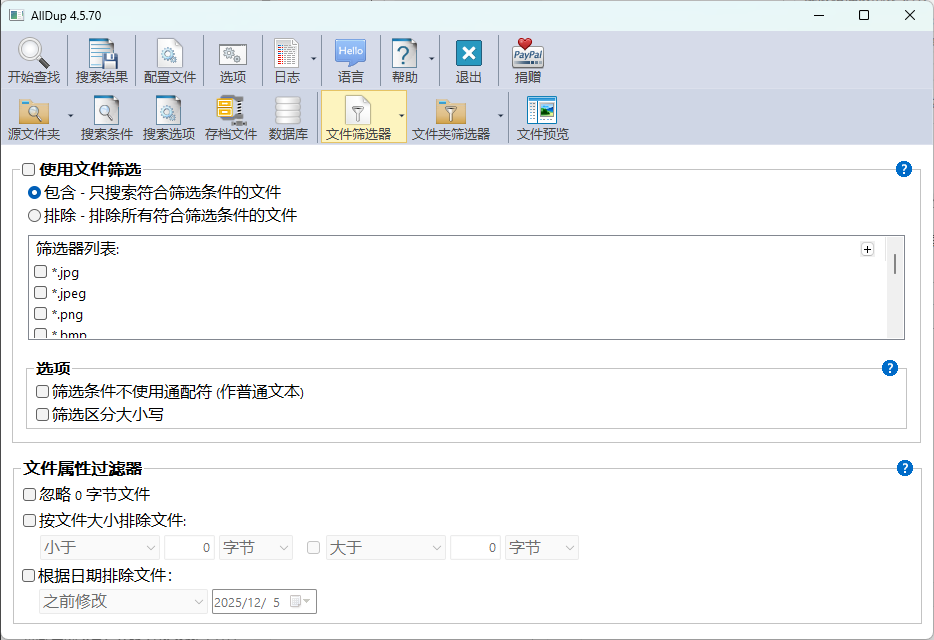Viewport: 934px width, 640px height.
Task: Open the 小于 size comparison dropdown
Action: coord(99,547)
